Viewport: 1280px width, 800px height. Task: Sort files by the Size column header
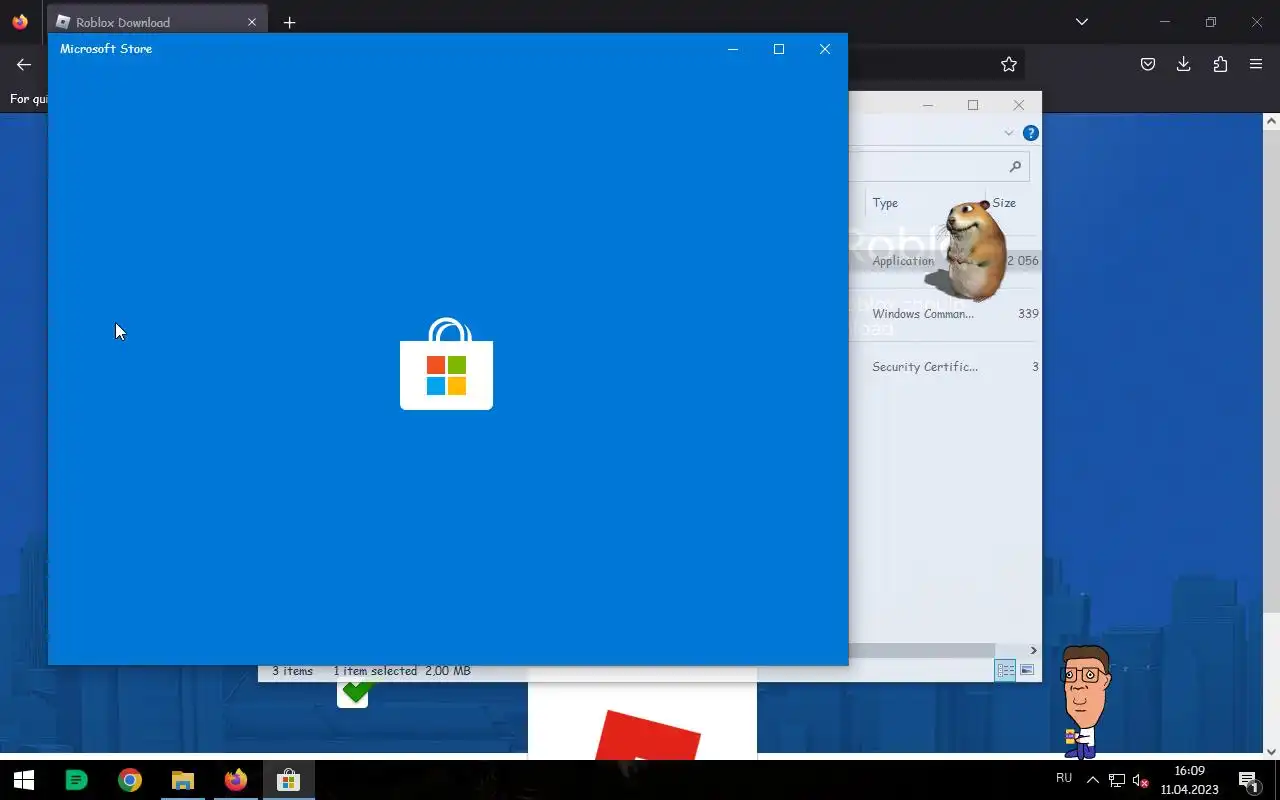pos(1004,203)
